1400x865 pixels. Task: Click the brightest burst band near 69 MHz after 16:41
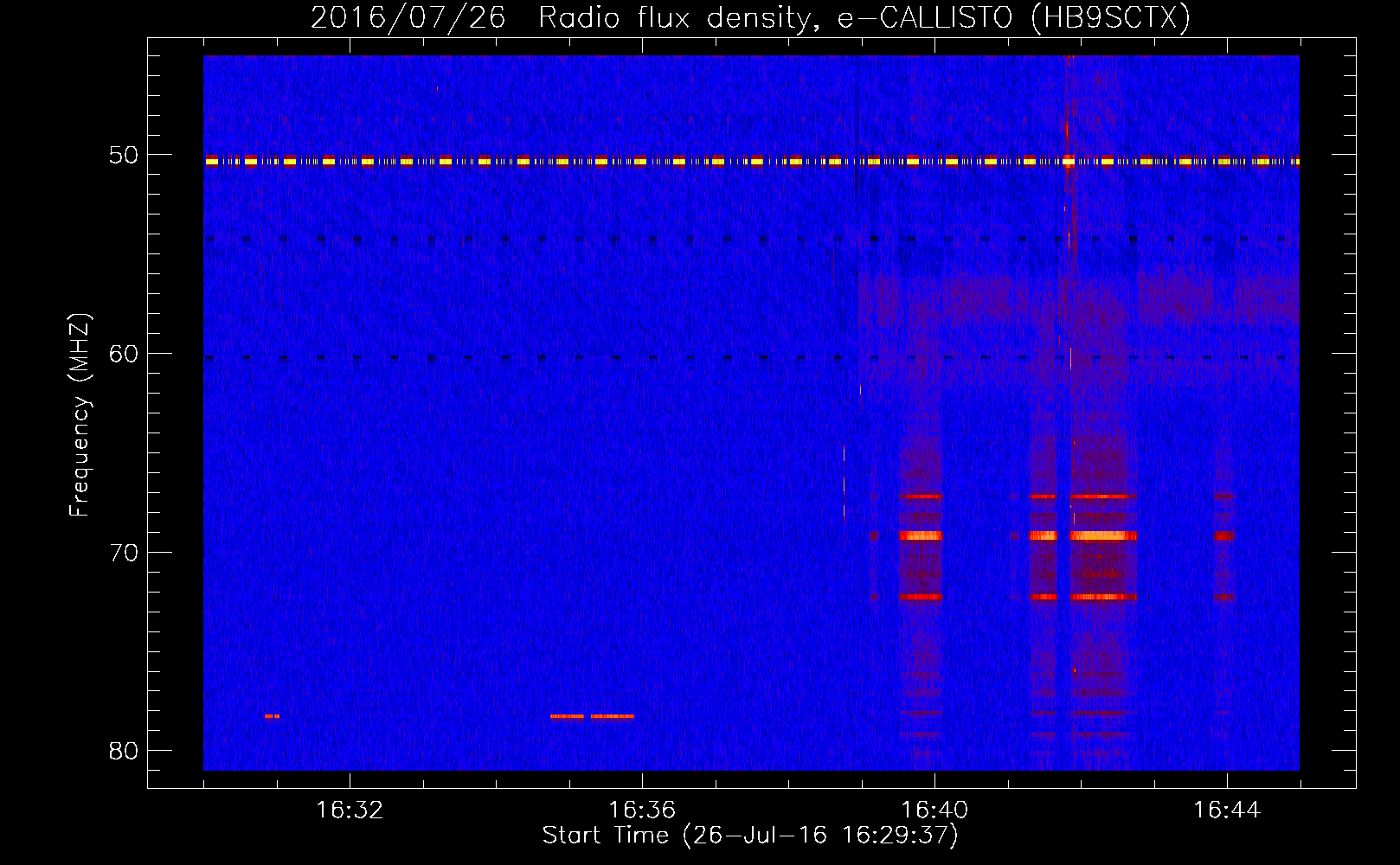coord(1103,535)
